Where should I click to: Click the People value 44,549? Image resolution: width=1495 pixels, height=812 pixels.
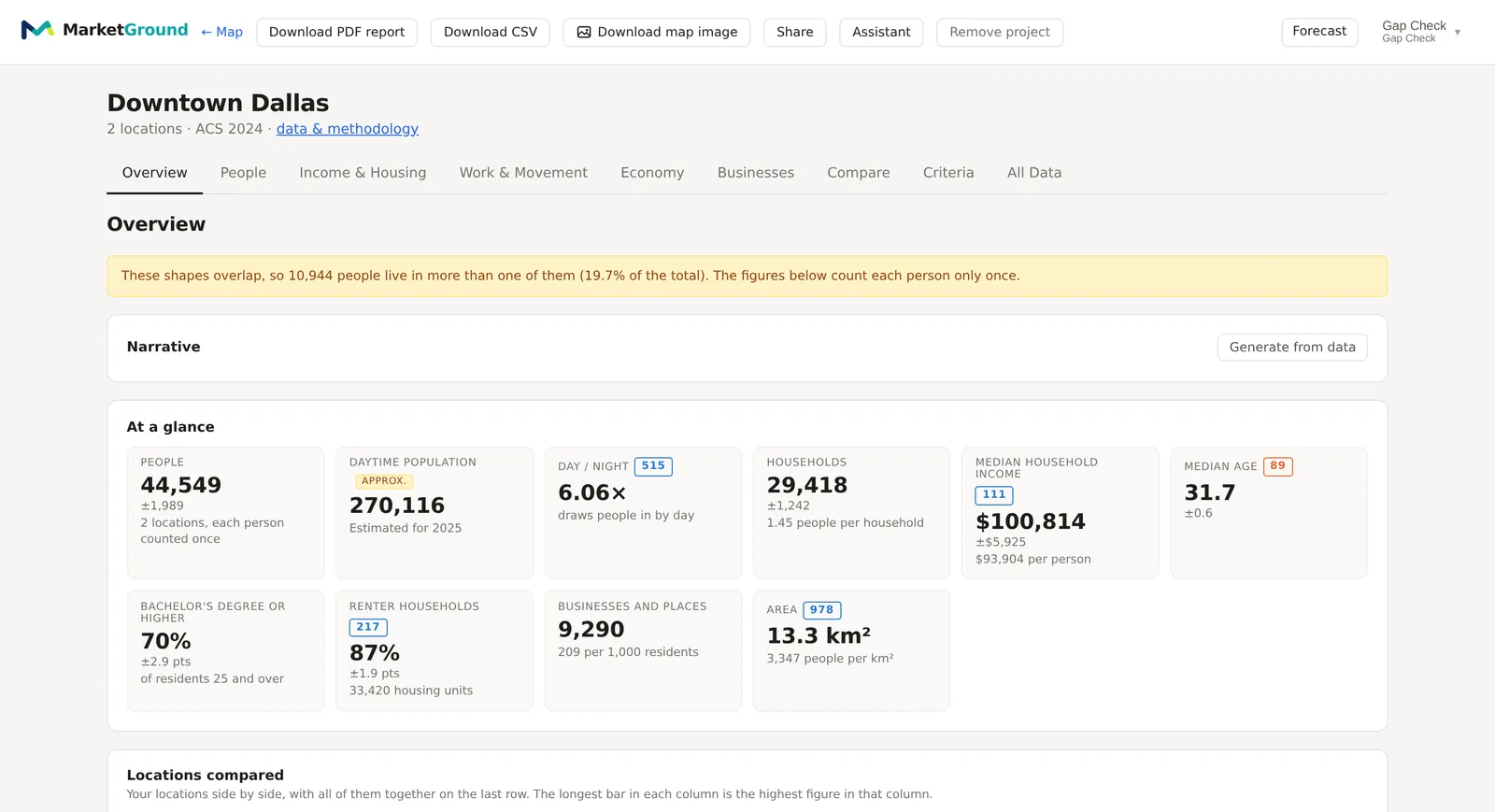pos(181,486)
